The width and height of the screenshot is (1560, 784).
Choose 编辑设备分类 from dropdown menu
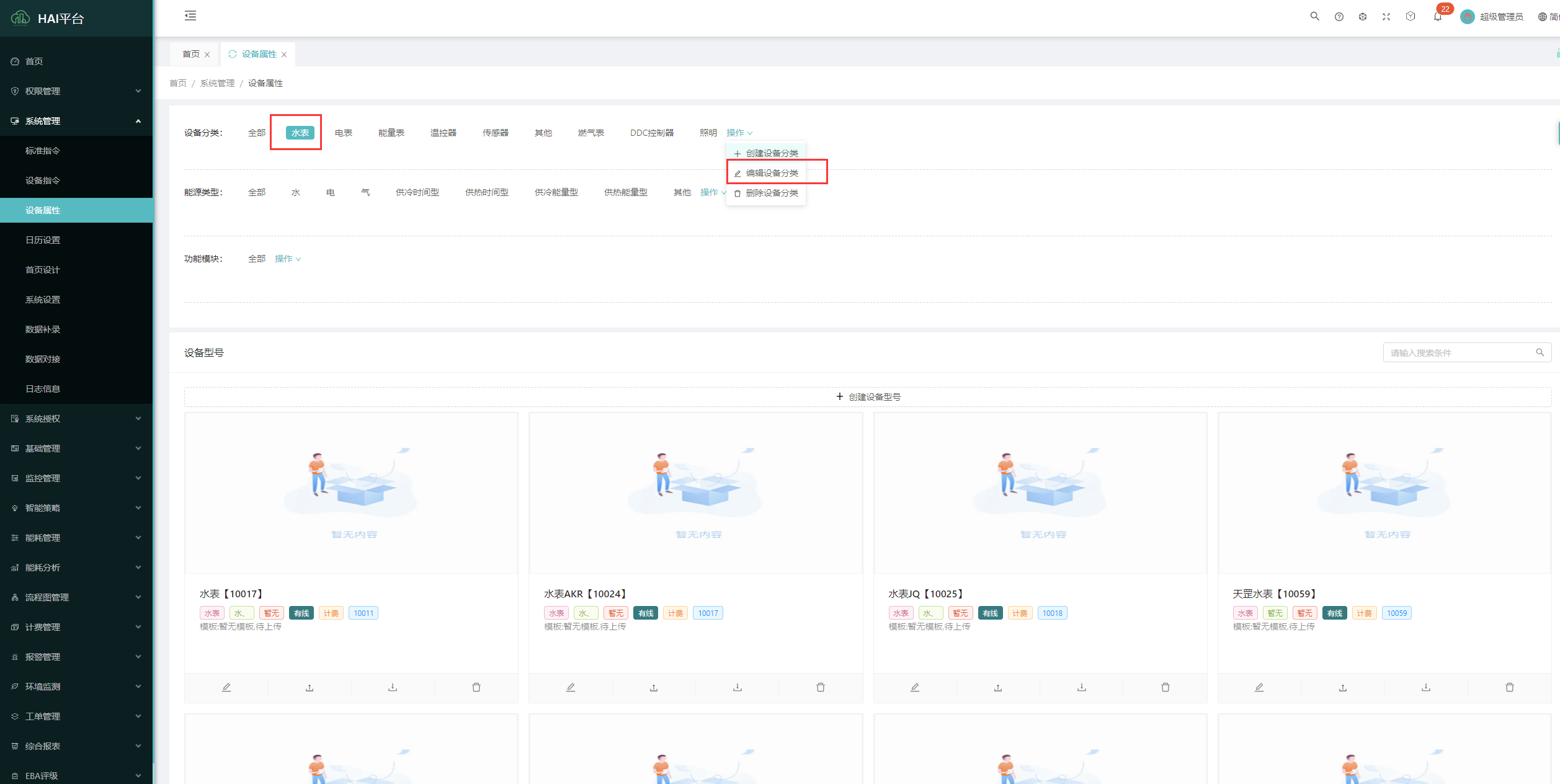(766, 173)
